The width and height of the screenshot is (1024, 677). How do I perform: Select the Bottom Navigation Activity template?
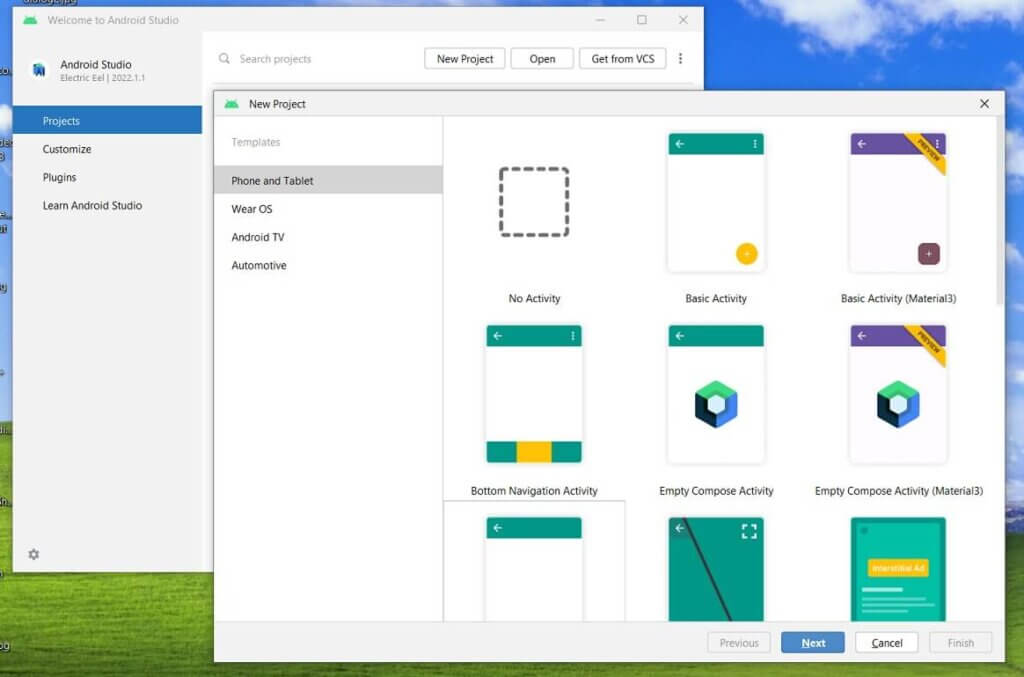click(x=534, y=394)
